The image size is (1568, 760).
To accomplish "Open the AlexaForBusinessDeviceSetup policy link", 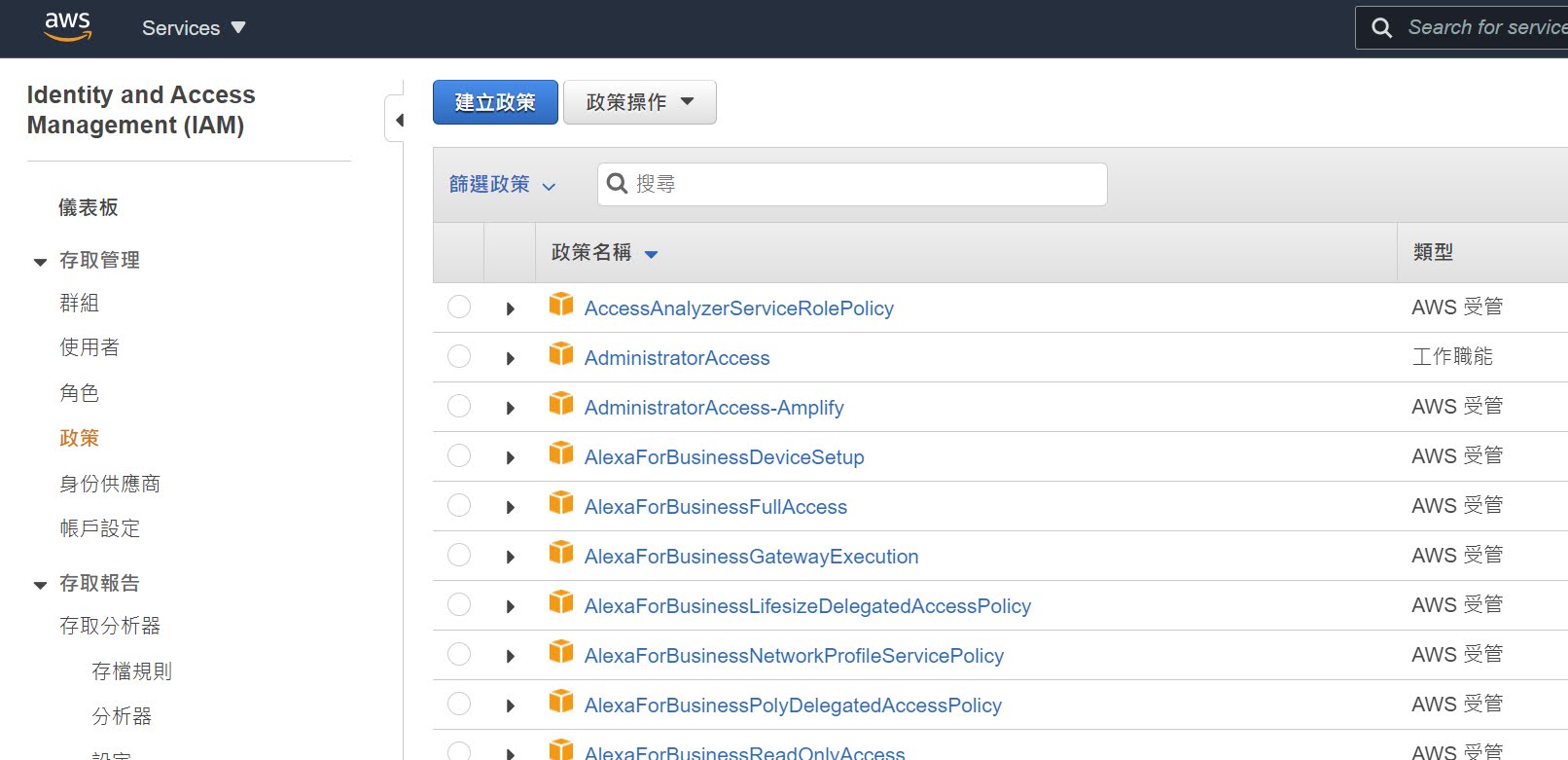I will [x=725, y=457].
